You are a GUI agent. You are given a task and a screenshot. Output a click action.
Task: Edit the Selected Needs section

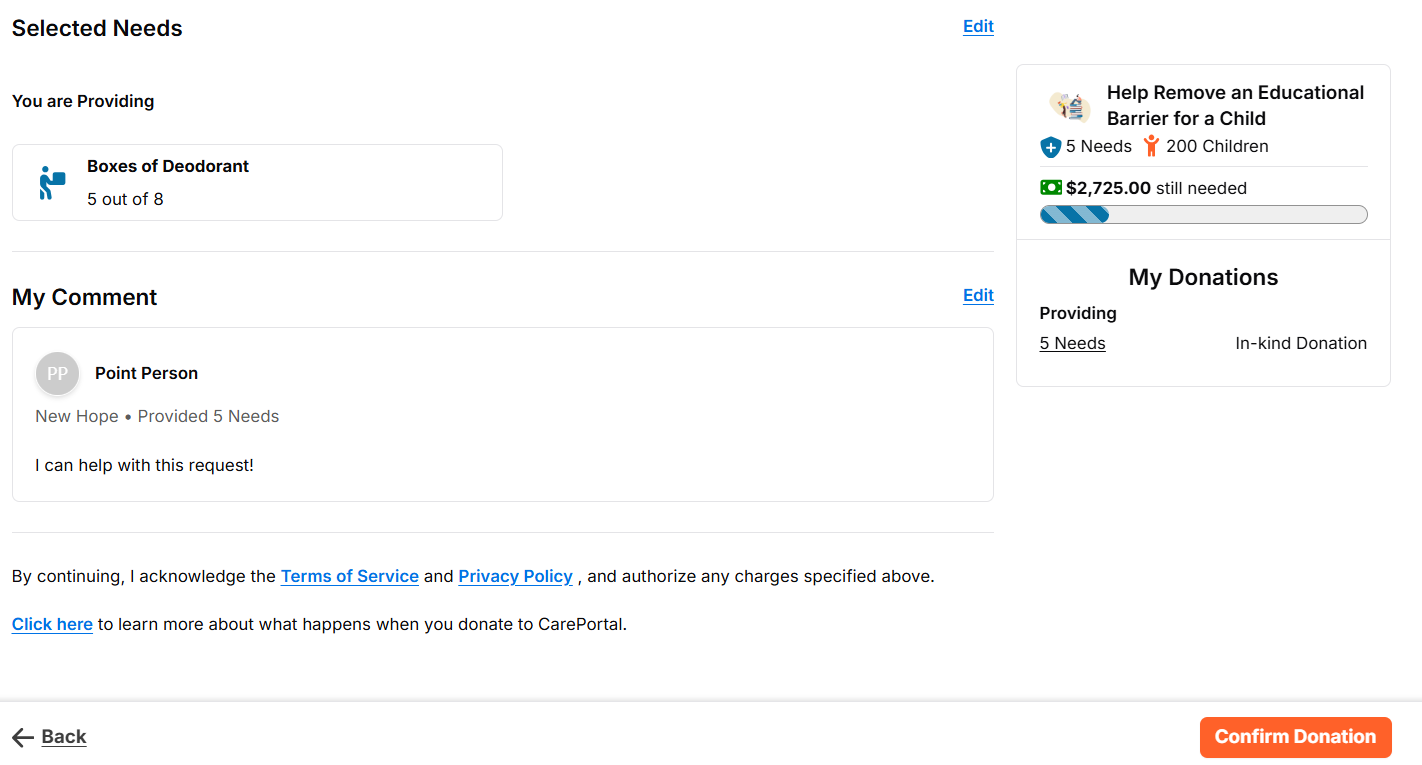tap(978, 27)
